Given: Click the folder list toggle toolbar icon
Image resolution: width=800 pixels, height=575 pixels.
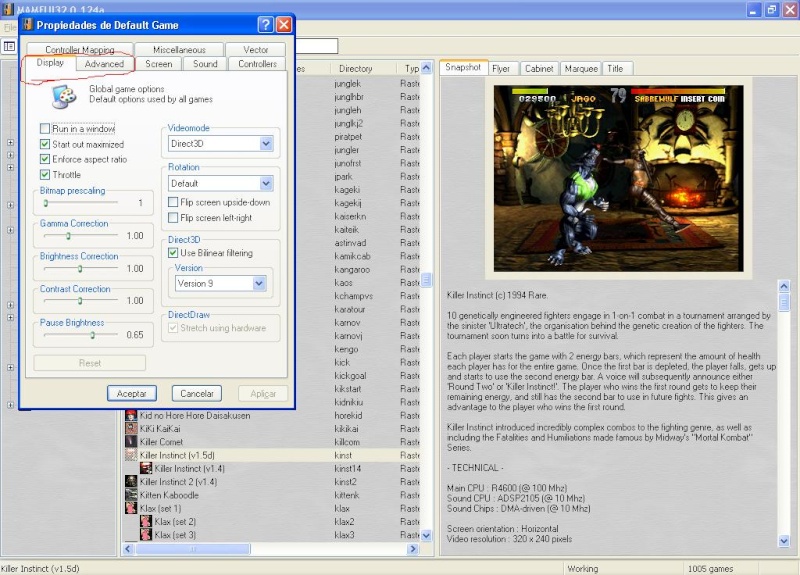Looking at the screenshot, I should [x=9, y=46].
